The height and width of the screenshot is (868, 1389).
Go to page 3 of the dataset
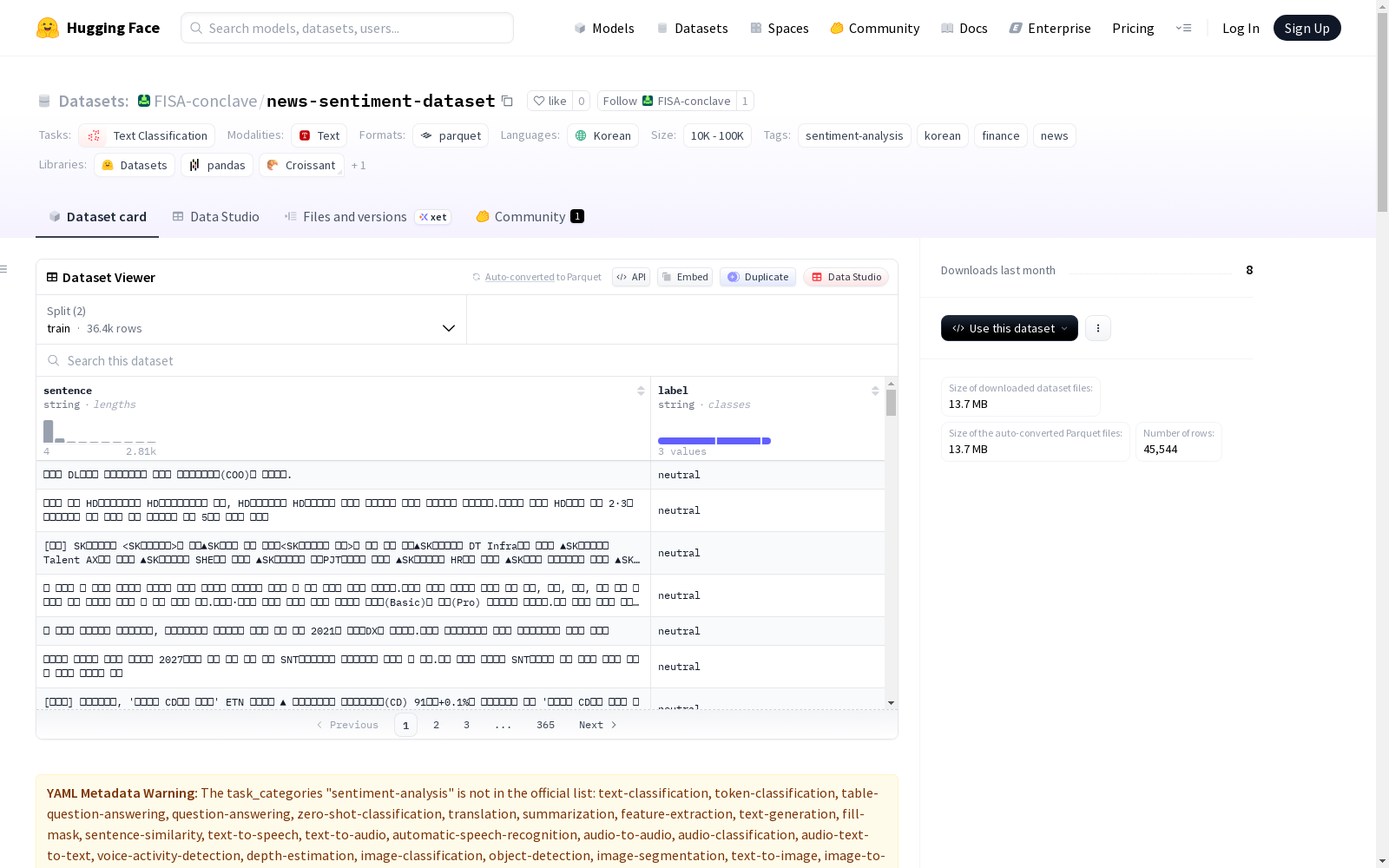tap(466, 725)
